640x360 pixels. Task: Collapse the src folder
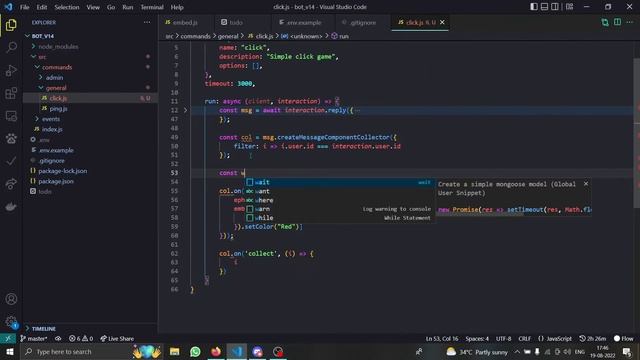(x=42, y=57)
